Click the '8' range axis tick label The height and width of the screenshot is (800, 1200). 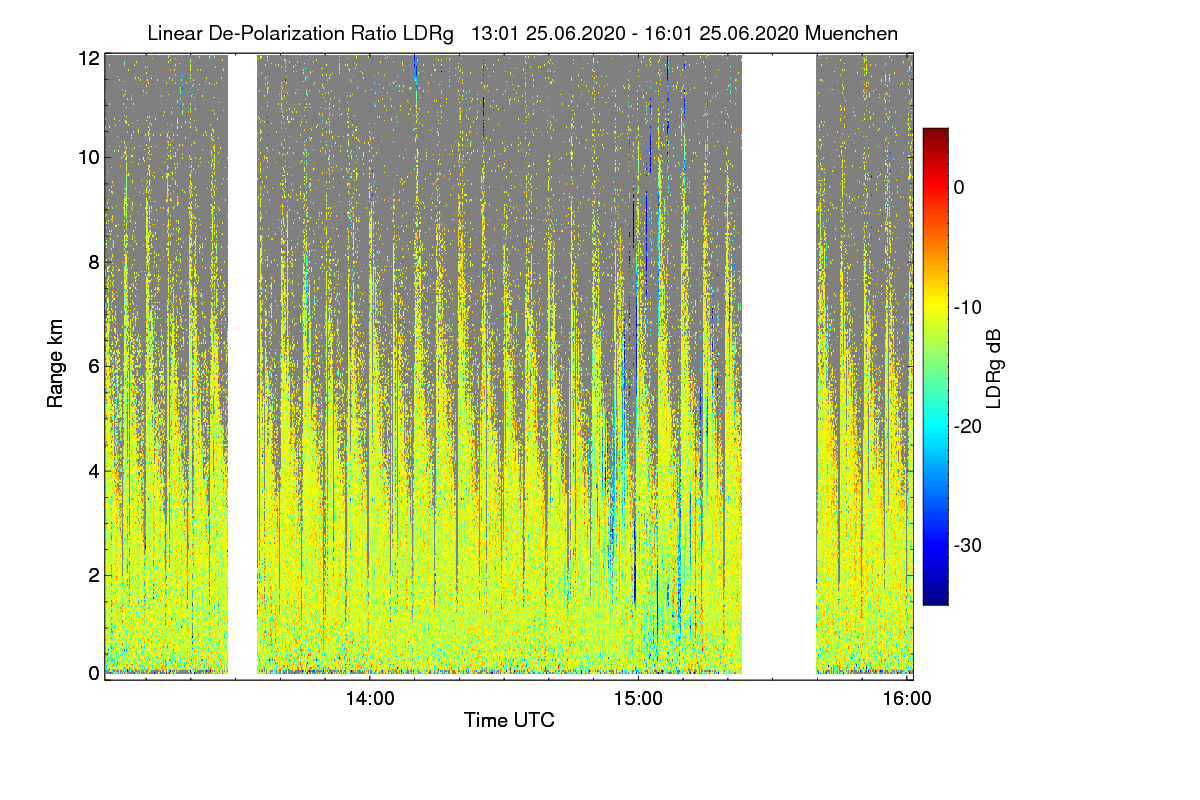[94, 263]
